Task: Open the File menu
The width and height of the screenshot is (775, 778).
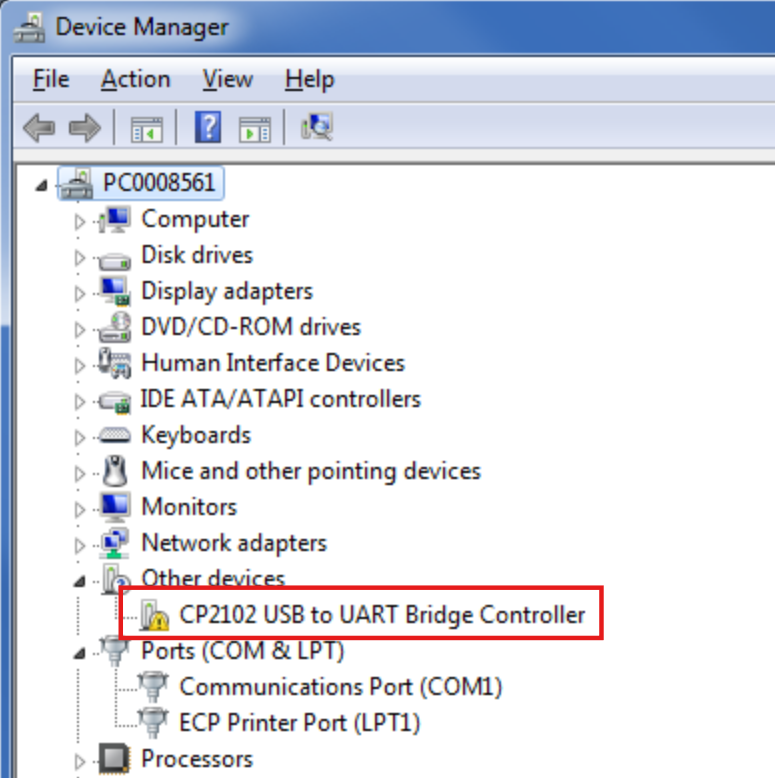Action: [51, 79]
